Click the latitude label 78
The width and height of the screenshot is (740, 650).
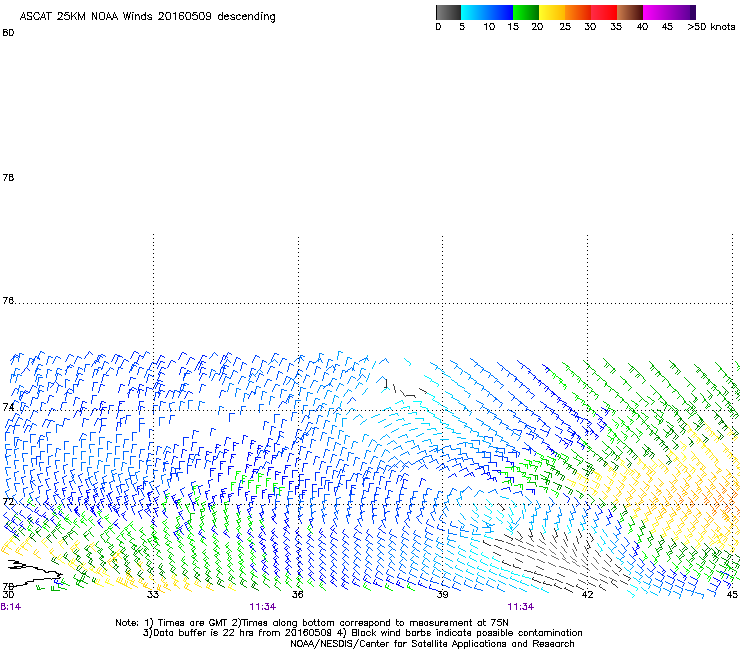[x=8, y=177]
